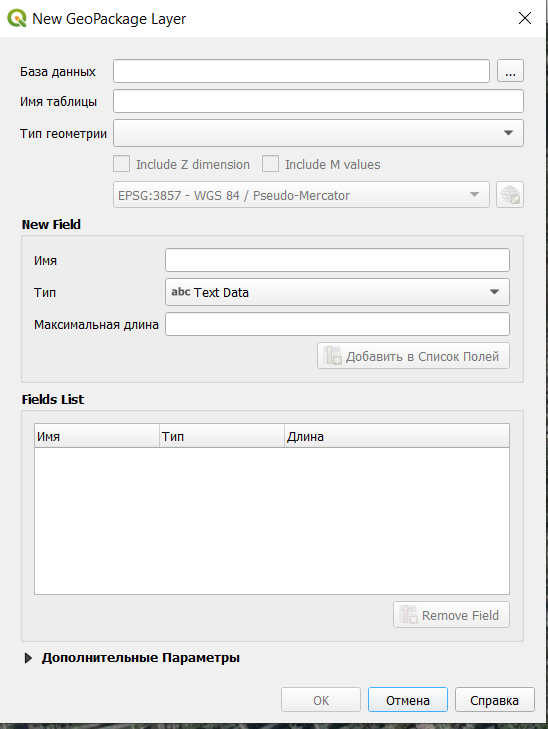This screenshot has height=729, width=548.
Task: Click the CRS selector globe icon
Action: [x=510, y=195]
